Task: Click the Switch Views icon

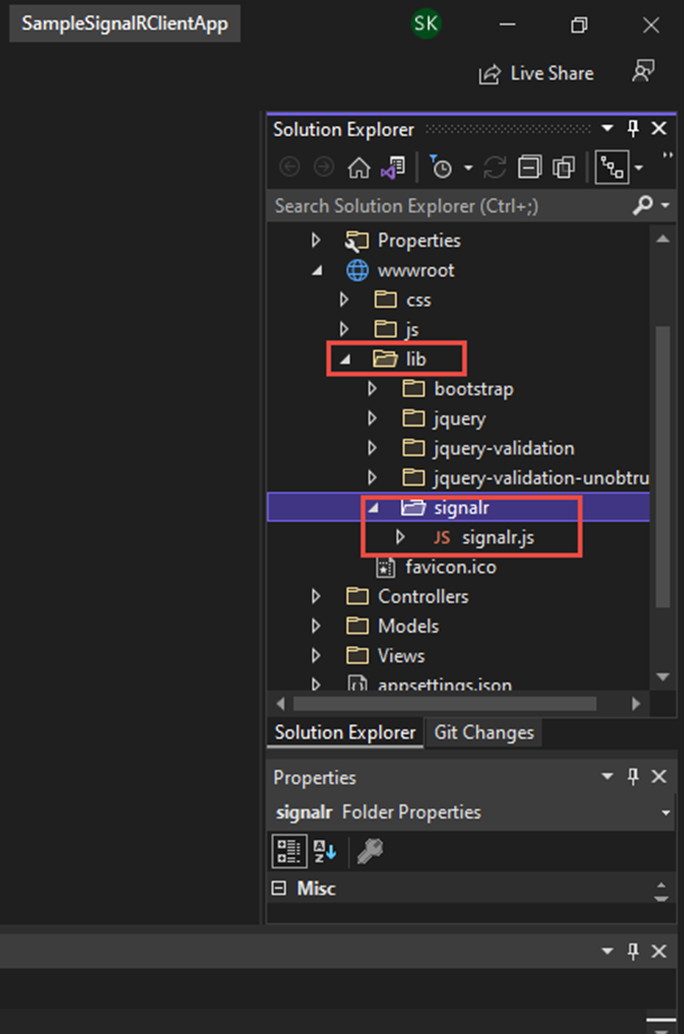Action: [x=611, y=167]
